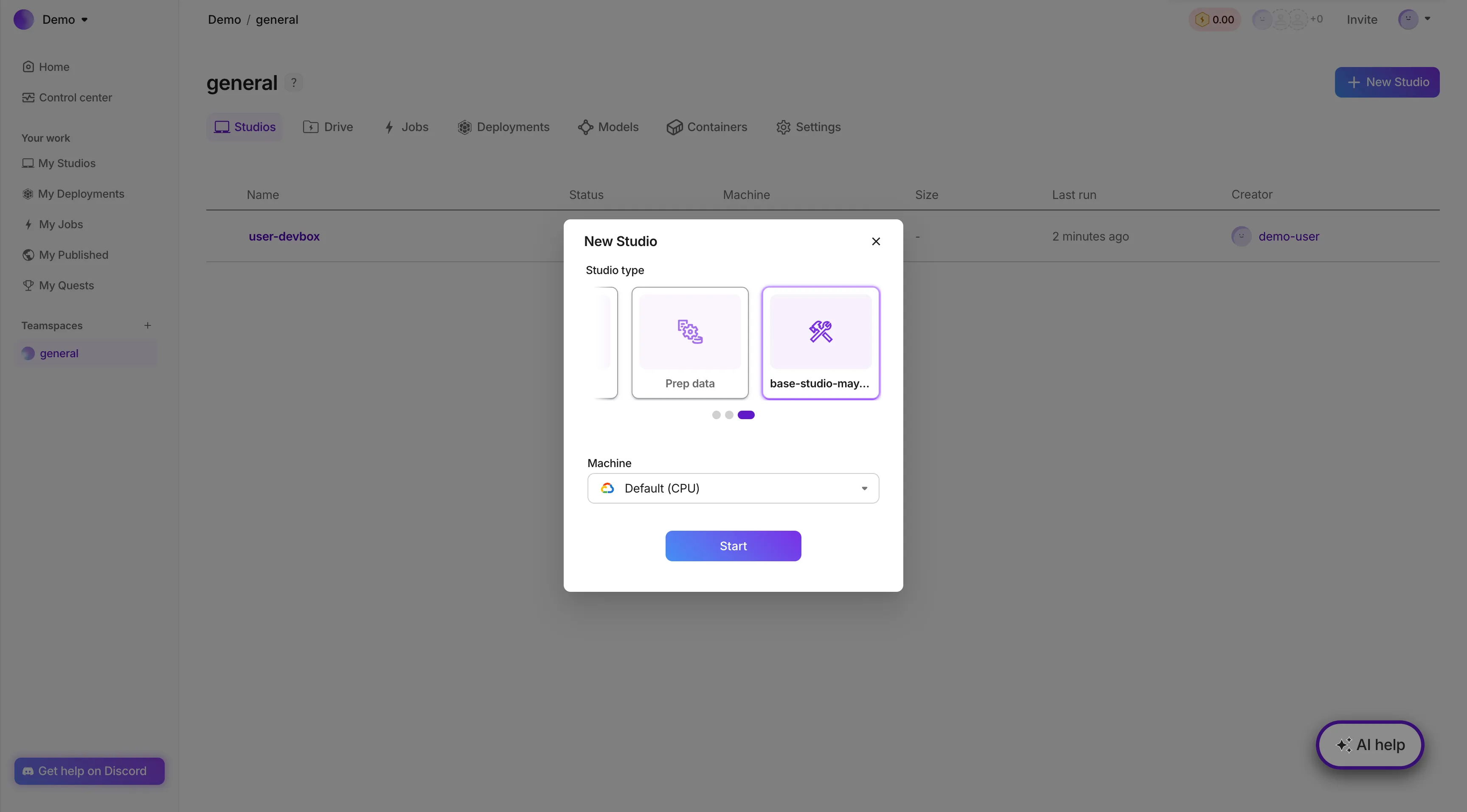This screenshot has height=812, width=1467.
Task: Click the Control center monitor icon
Action: (28, 97)
